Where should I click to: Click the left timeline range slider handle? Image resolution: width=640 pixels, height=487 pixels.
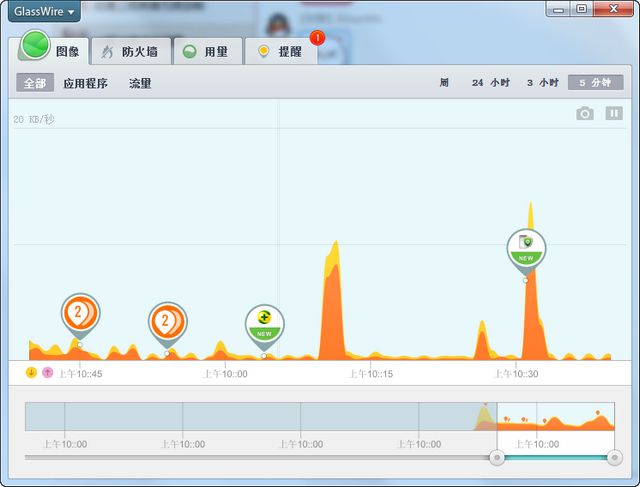coord(497,458)
